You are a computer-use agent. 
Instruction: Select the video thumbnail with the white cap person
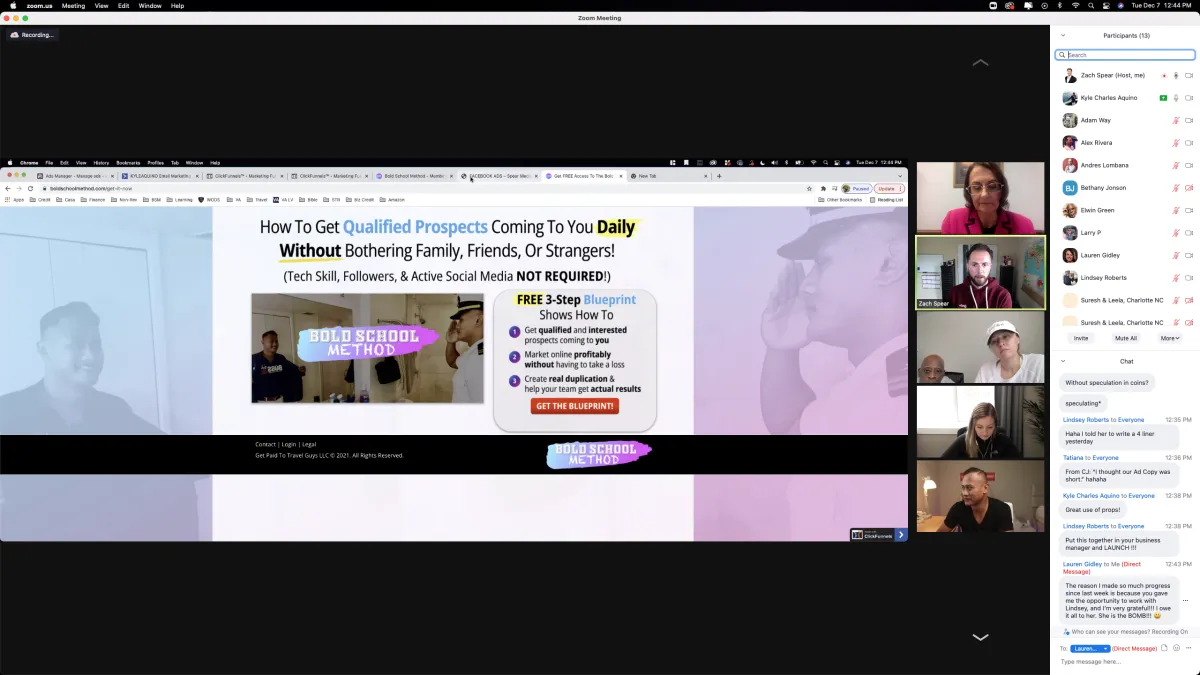tap(980, 348)
